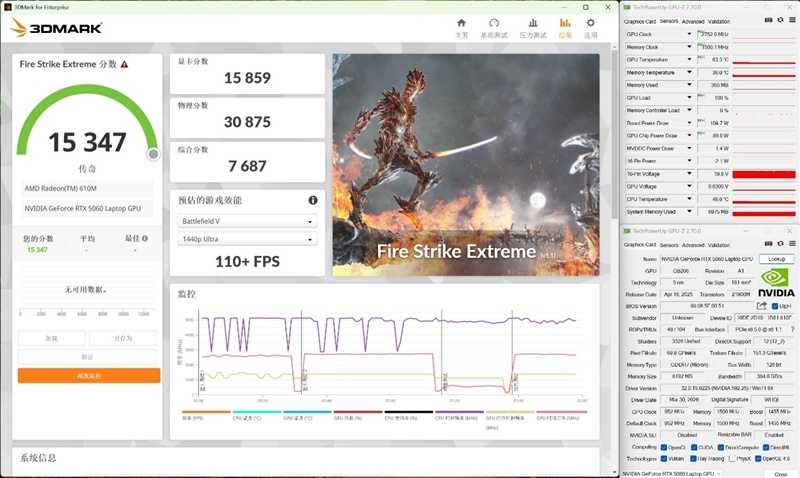The width and height of the screenshot is (800, 478).
Task: Click the 另存为 save as button
Action: 123,338
